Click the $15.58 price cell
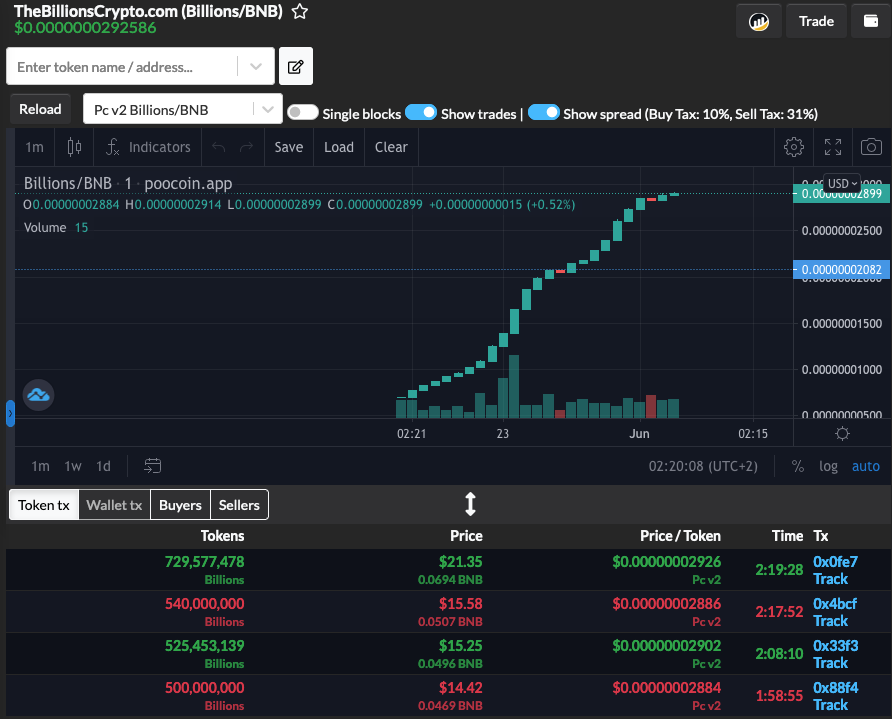Viewport: 892px width, 719px height. [460, 604]
